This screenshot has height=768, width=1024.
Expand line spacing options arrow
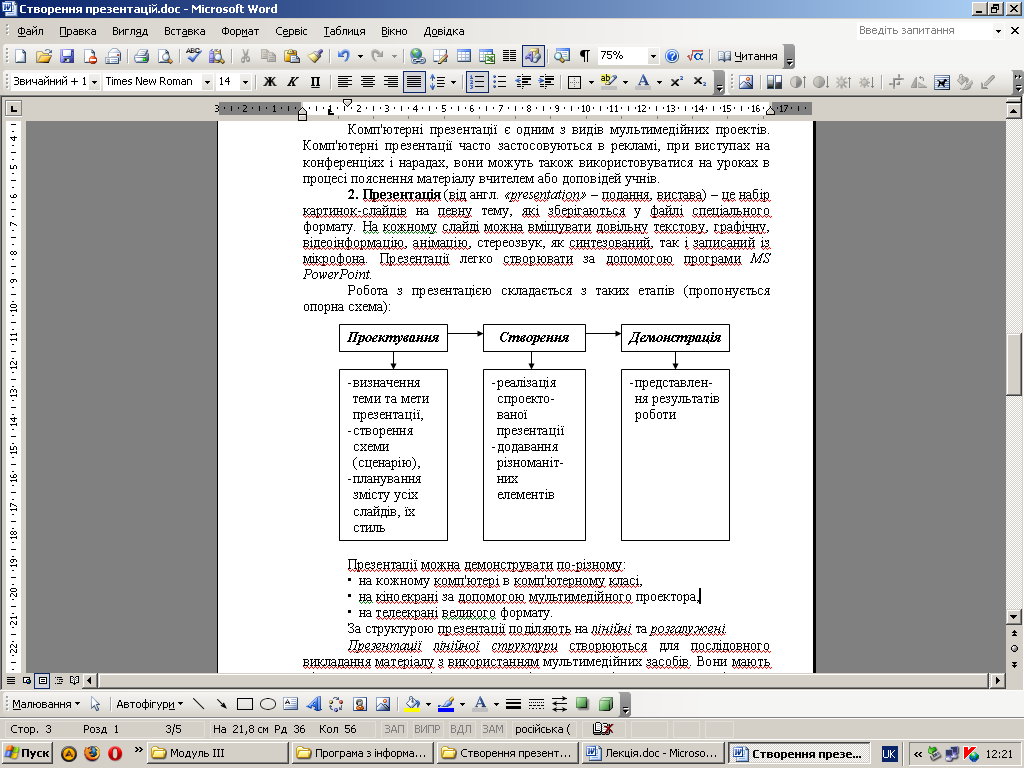(x=453, y=82)
